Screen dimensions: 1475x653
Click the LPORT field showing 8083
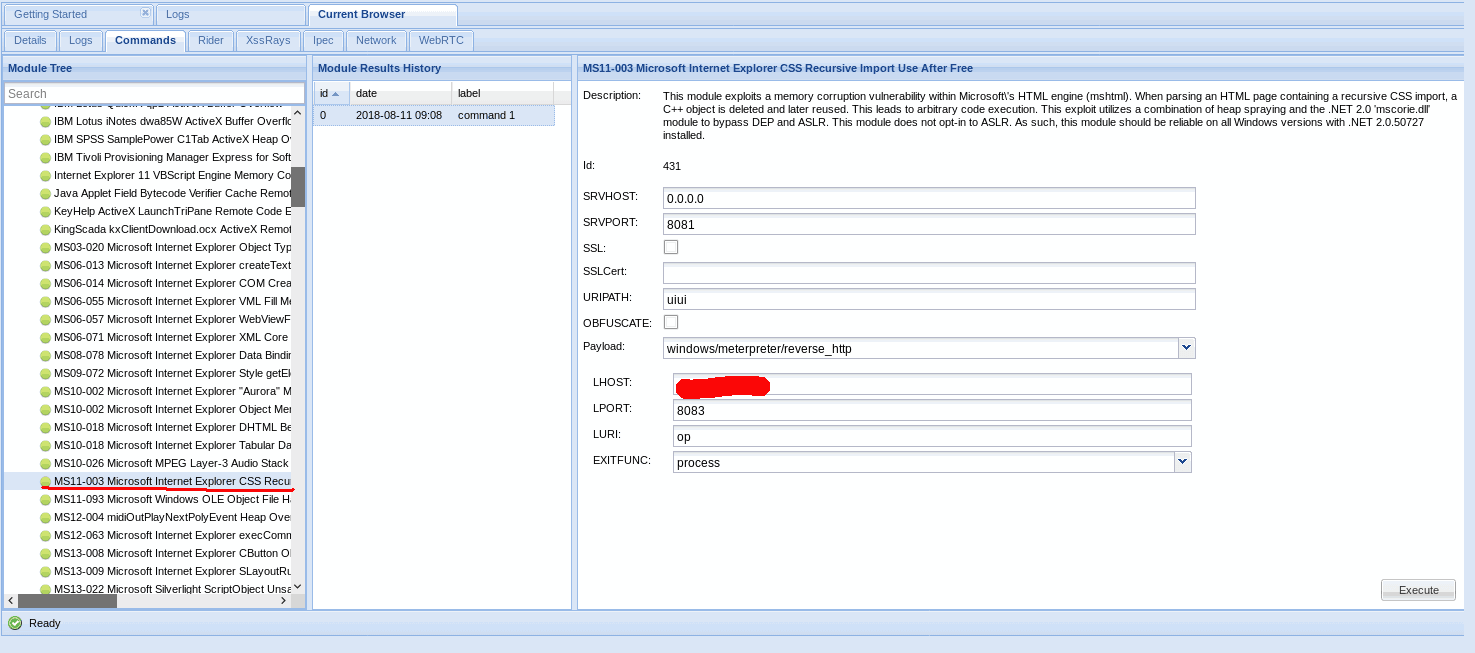(x=932, y=410)
